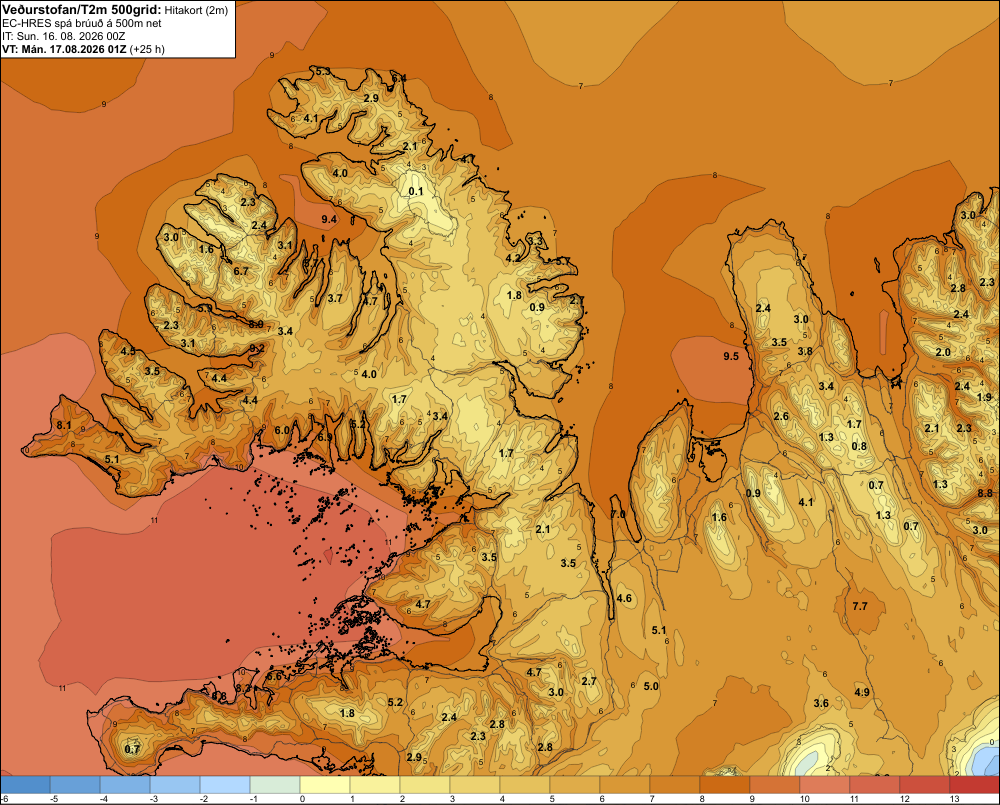The width and height of the screenshot is (1000, 805).
Task: Click the 'Veðurstofan/T2m 500grid:' title text
Action: [82, 10]
